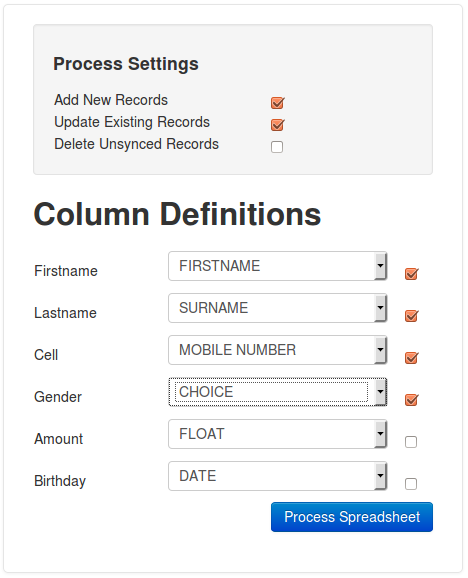The height and width of the screenshot is (578, 468).
Task: Click the arrow on the Gender CHOICE dropdown
Action: pos(380,392)
